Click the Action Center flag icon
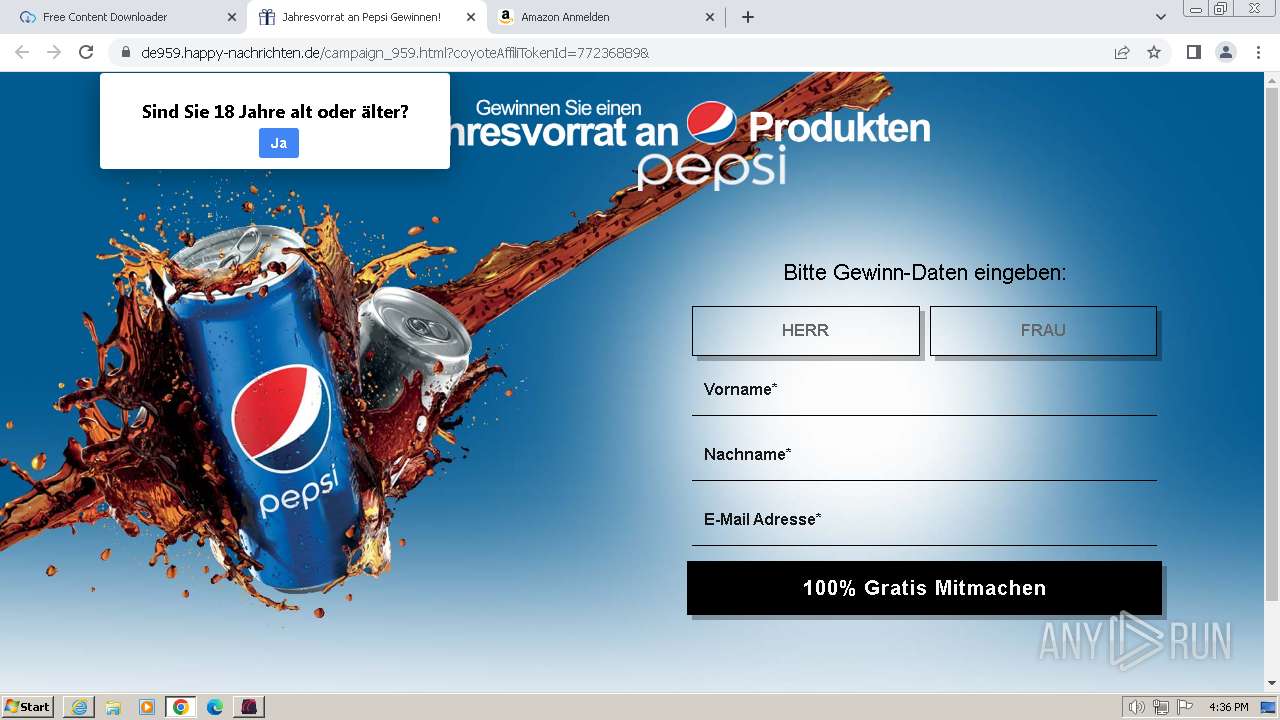Viewport: 1280px width, 720px height. [1185, 707]
